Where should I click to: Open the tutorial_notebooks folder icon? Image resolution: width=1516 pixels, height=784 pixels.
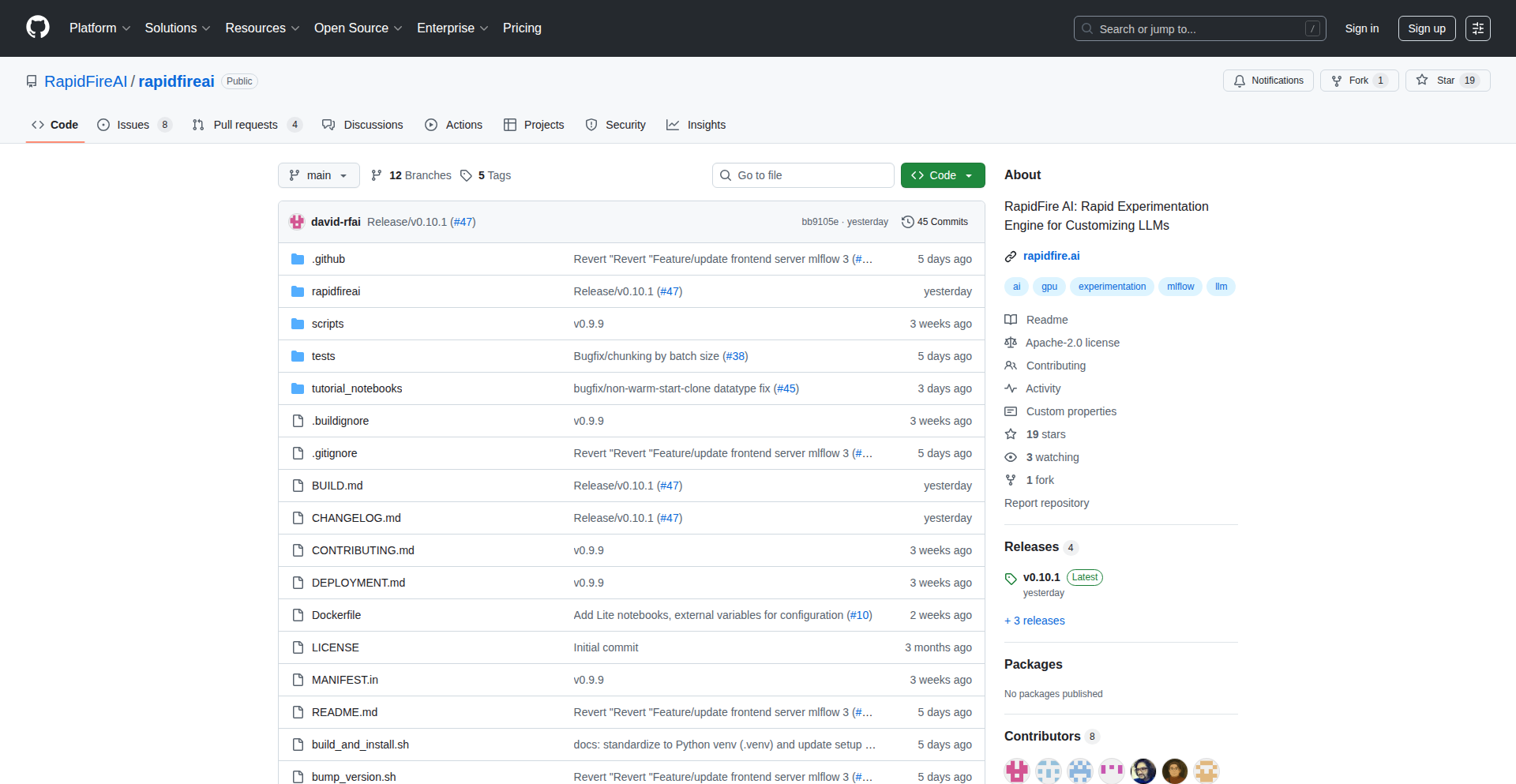[298, 388]
